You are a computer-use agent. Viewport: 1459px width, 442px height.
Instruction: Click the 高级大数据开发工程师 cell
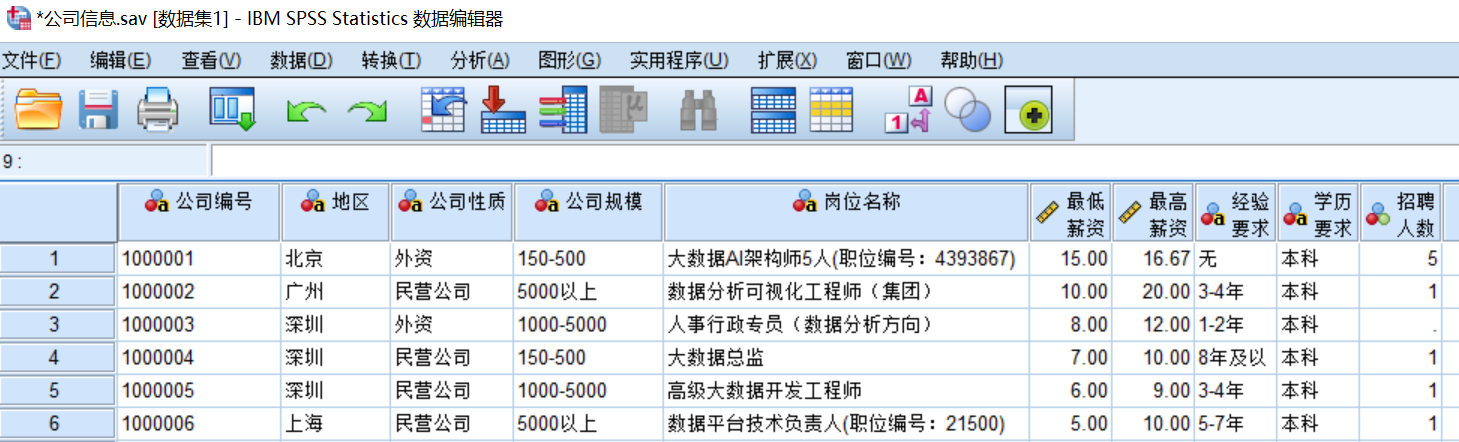click(847, 391)
